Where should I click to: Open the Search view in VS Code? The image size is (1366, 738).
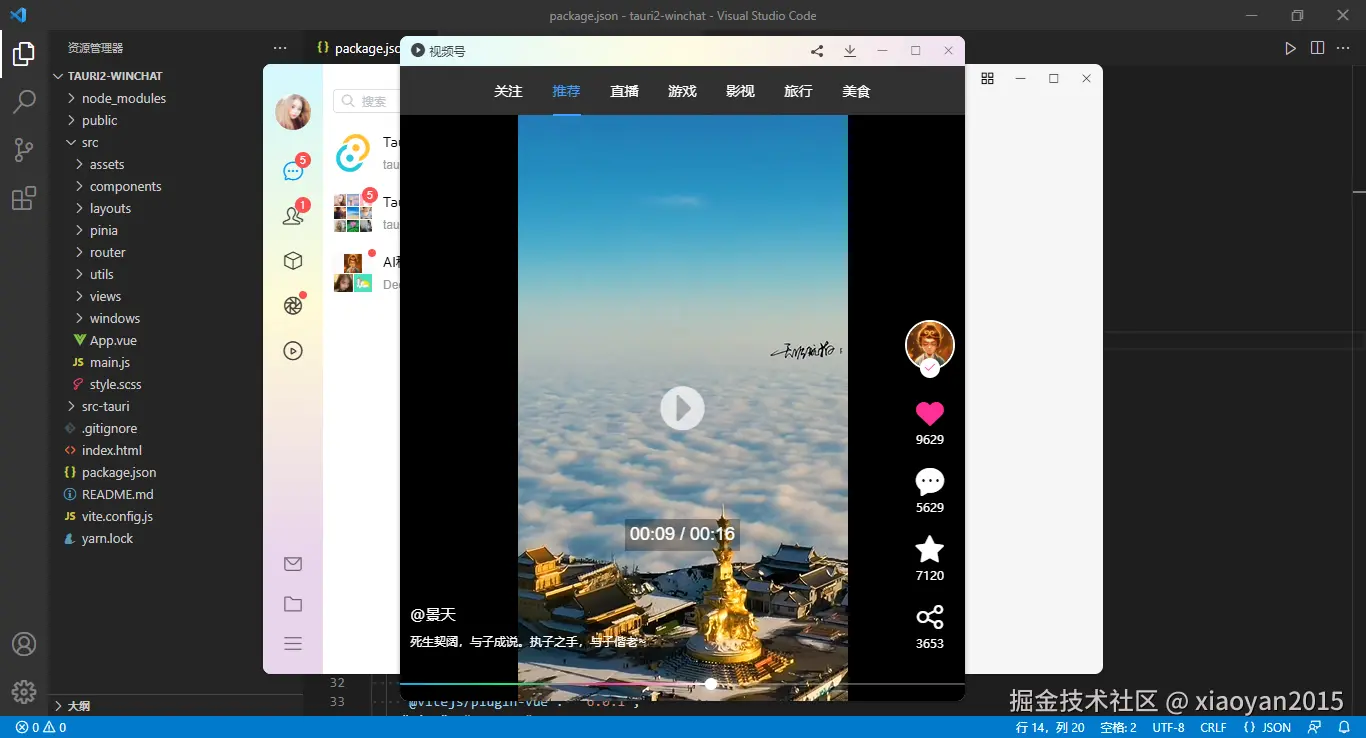click(24, 101)
